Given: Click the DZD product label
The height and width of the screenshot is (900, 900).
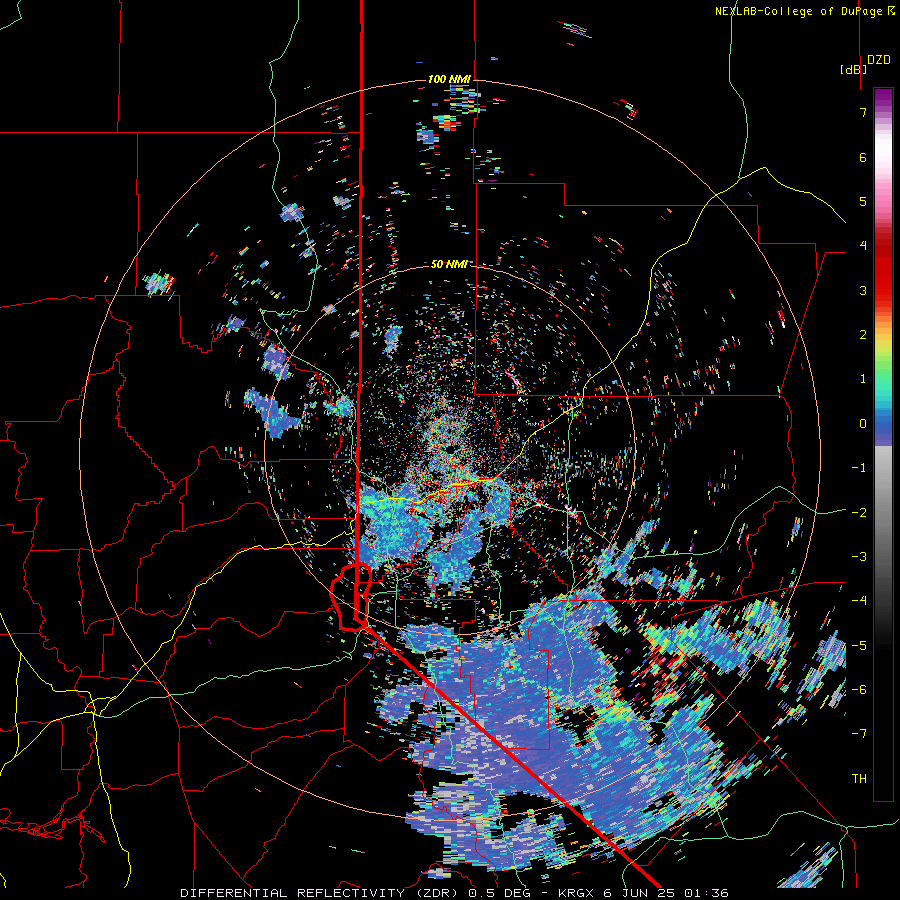Looking at the screenshot, I should pos(879,60).
